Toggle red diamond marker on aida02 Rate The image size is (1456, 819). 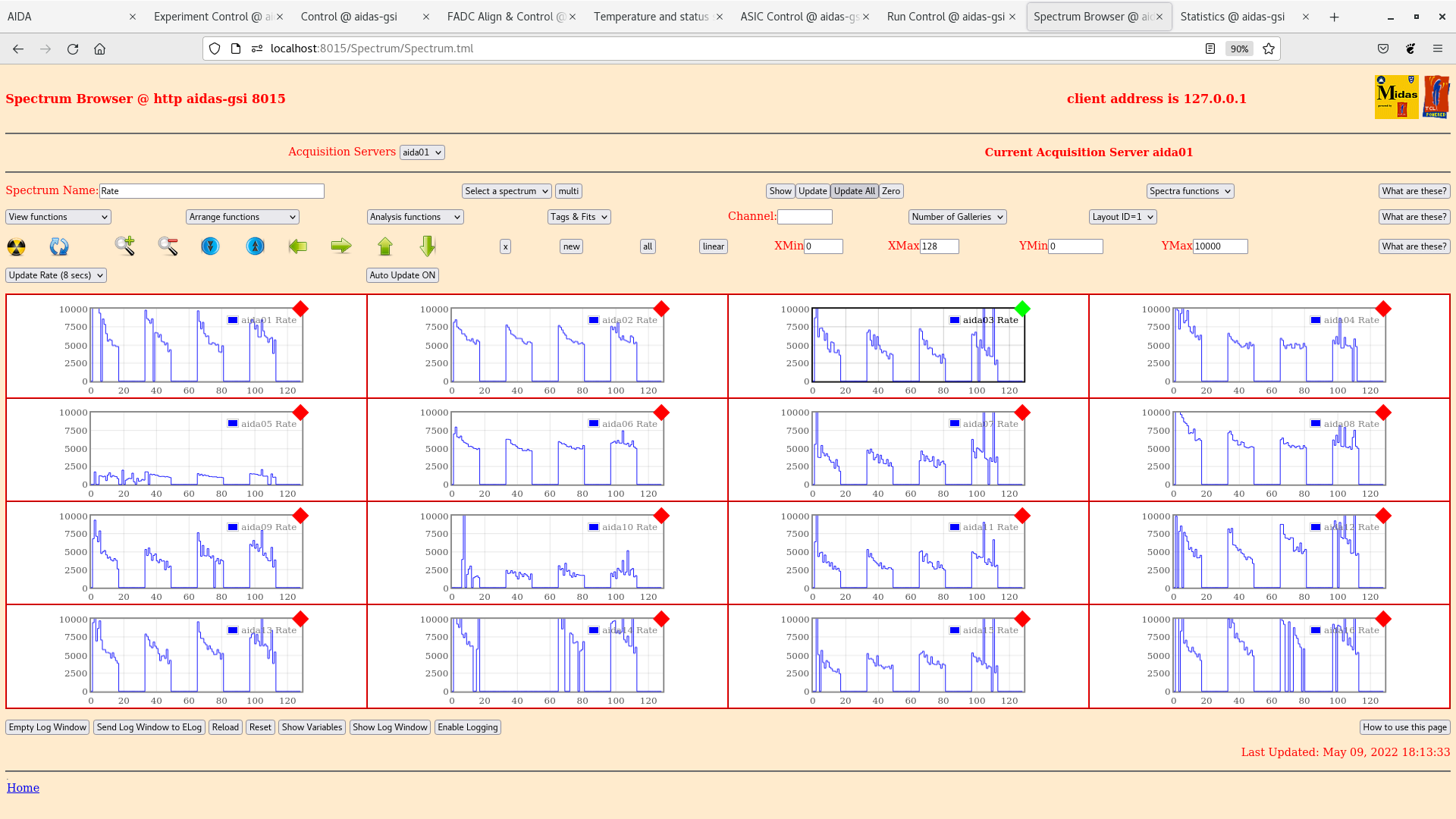661,309
